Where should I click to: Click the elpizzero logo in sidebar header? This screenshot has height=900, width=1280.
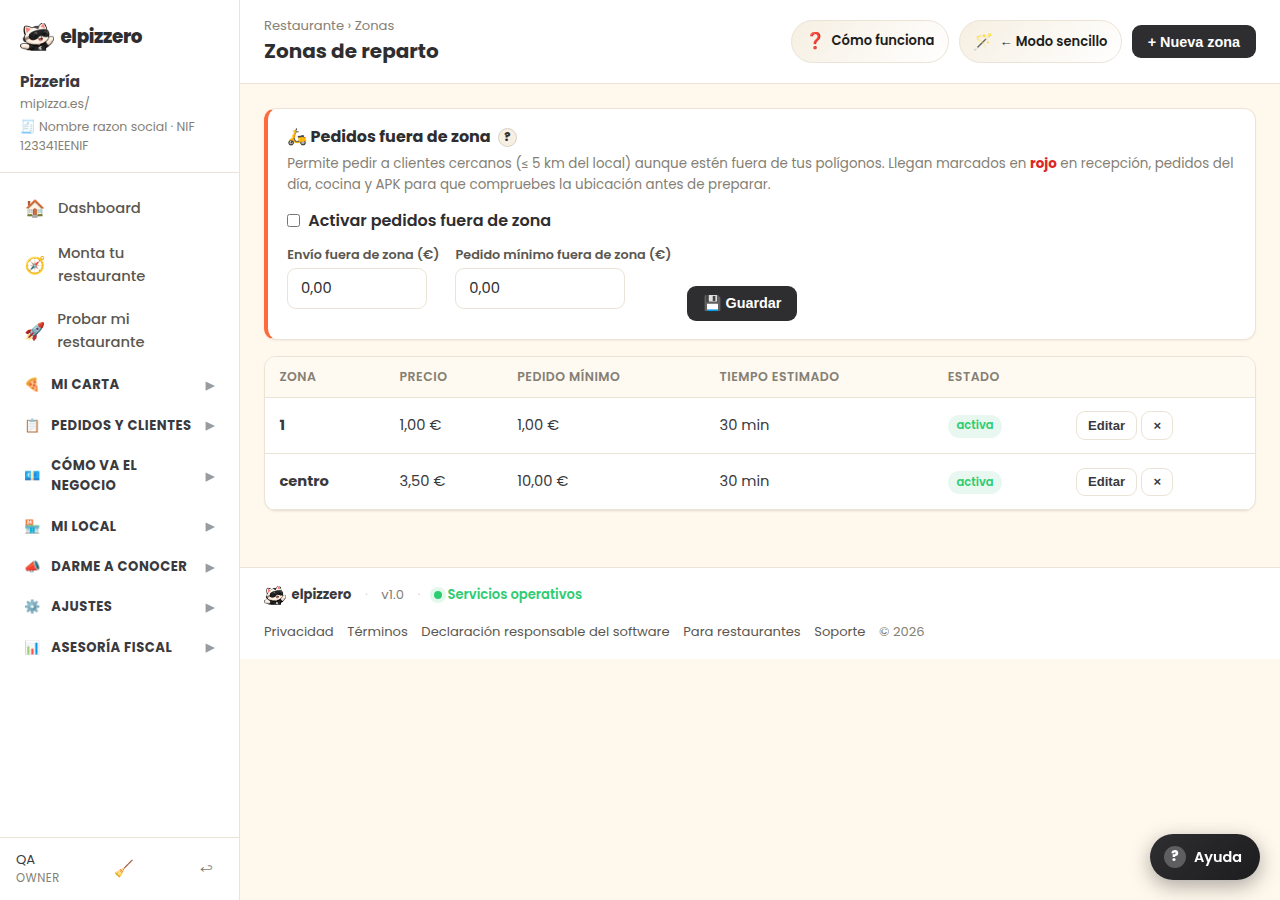click(81, 37)
